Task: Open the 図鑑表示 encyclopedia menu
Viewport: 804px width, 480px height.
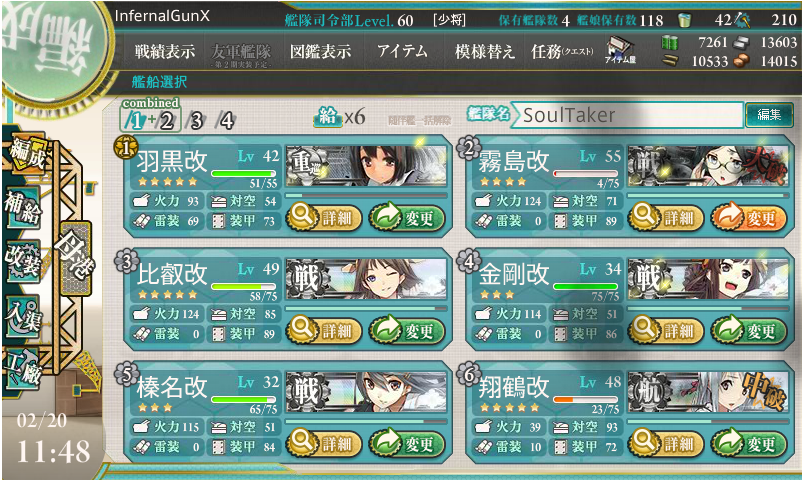Action: click(x=320, y=51)
